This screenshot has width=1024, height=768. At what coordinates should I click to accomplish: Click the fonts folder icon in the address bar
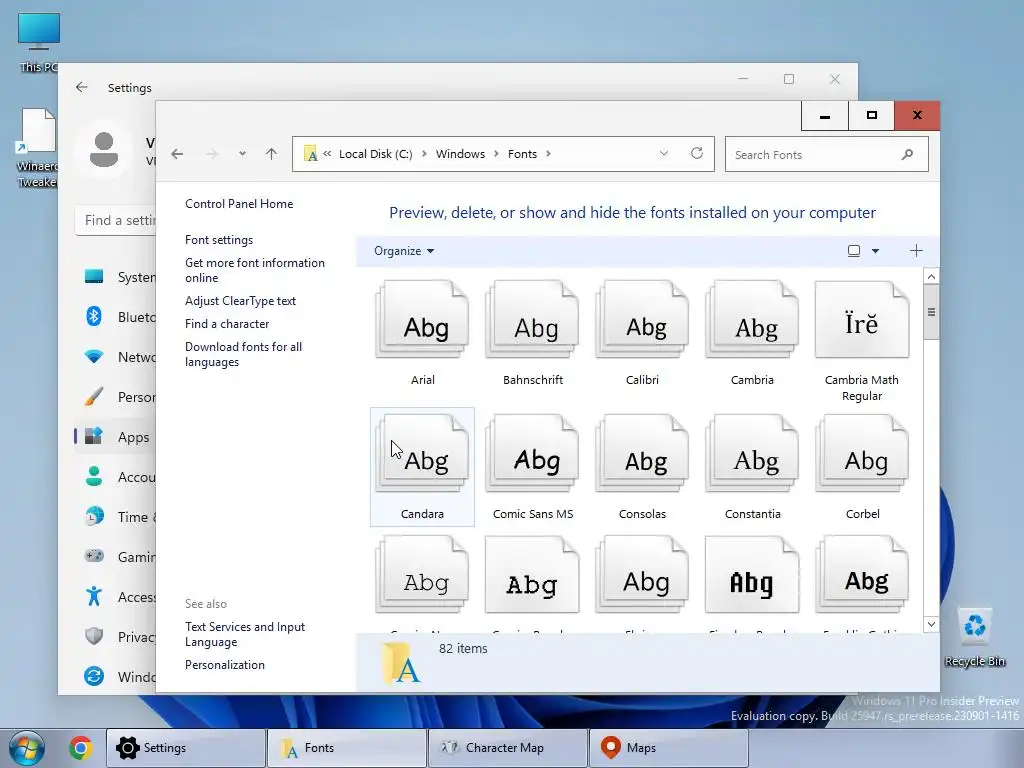pyautogui.click(x=311, y=154)
